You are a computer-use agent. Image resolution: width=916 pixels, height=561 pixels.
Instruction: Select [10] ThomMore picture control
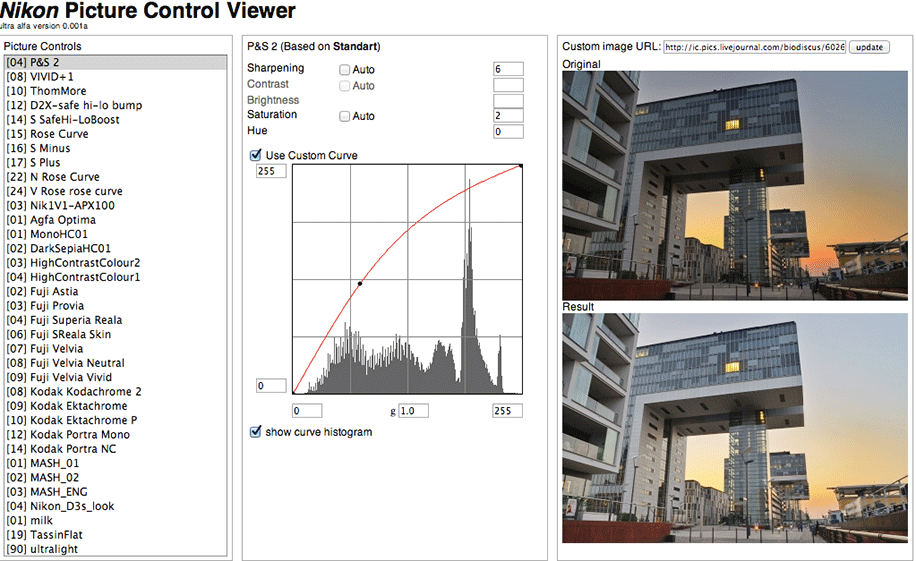click(116, 91)
